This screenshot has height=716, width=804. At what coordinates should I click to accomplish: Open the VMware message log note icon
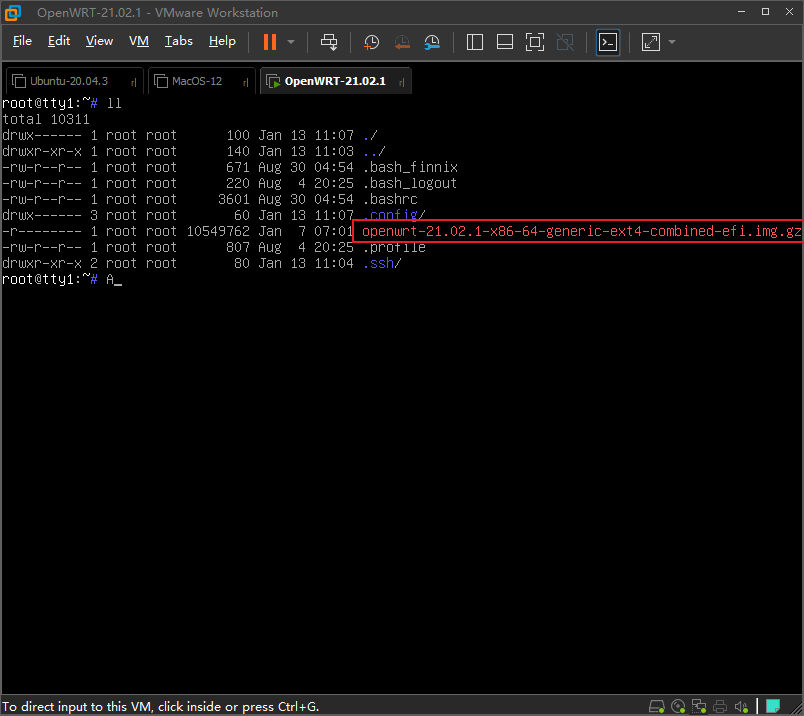point(772,705)
